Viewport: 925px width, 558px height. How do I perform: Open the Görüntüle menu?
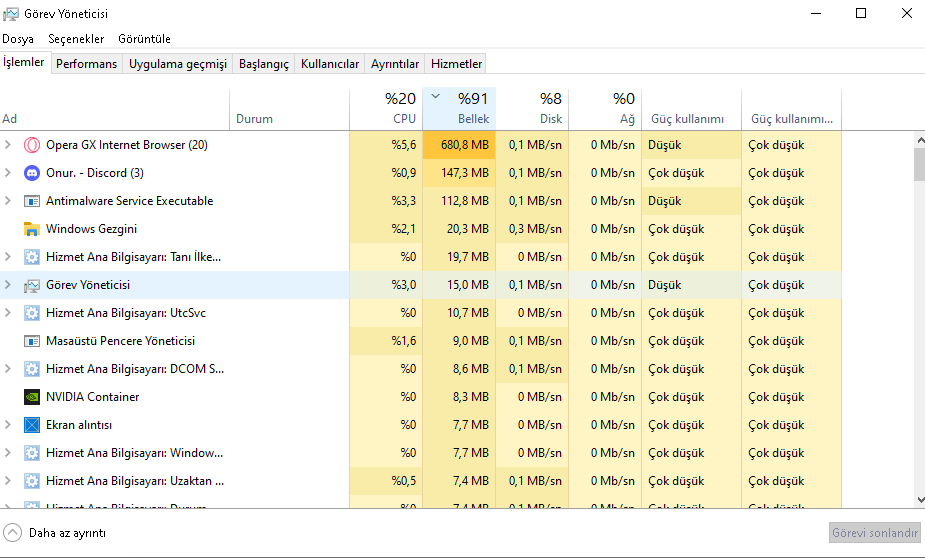pyautogui.click(x=144, y=39)
